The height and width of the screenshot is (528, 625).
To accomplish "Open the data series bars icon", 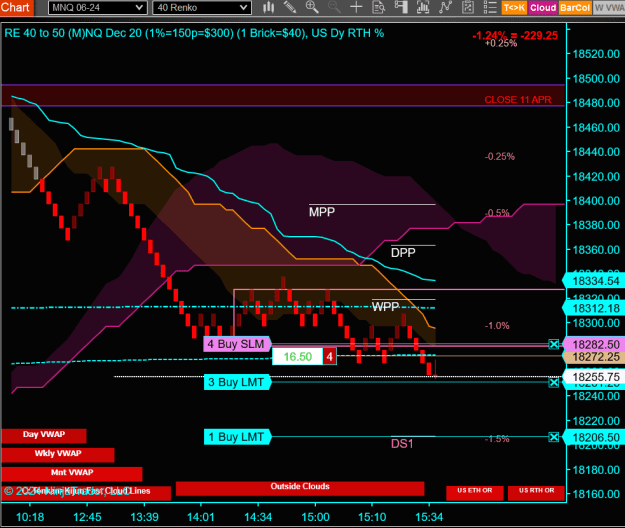I will click(x=423, y=7).
